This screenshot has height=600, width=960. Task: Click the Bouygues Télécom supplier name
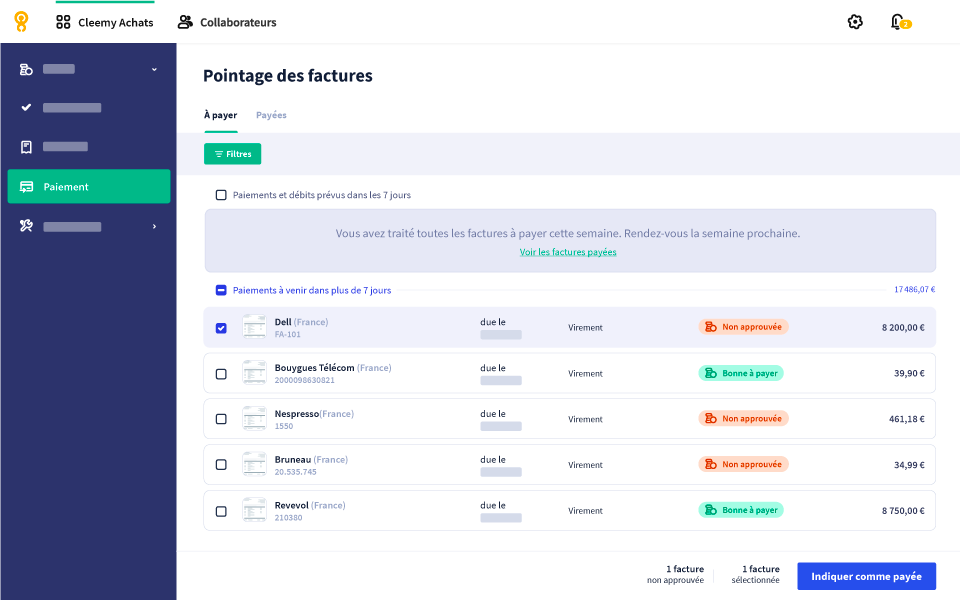click(x=315, y=367)
